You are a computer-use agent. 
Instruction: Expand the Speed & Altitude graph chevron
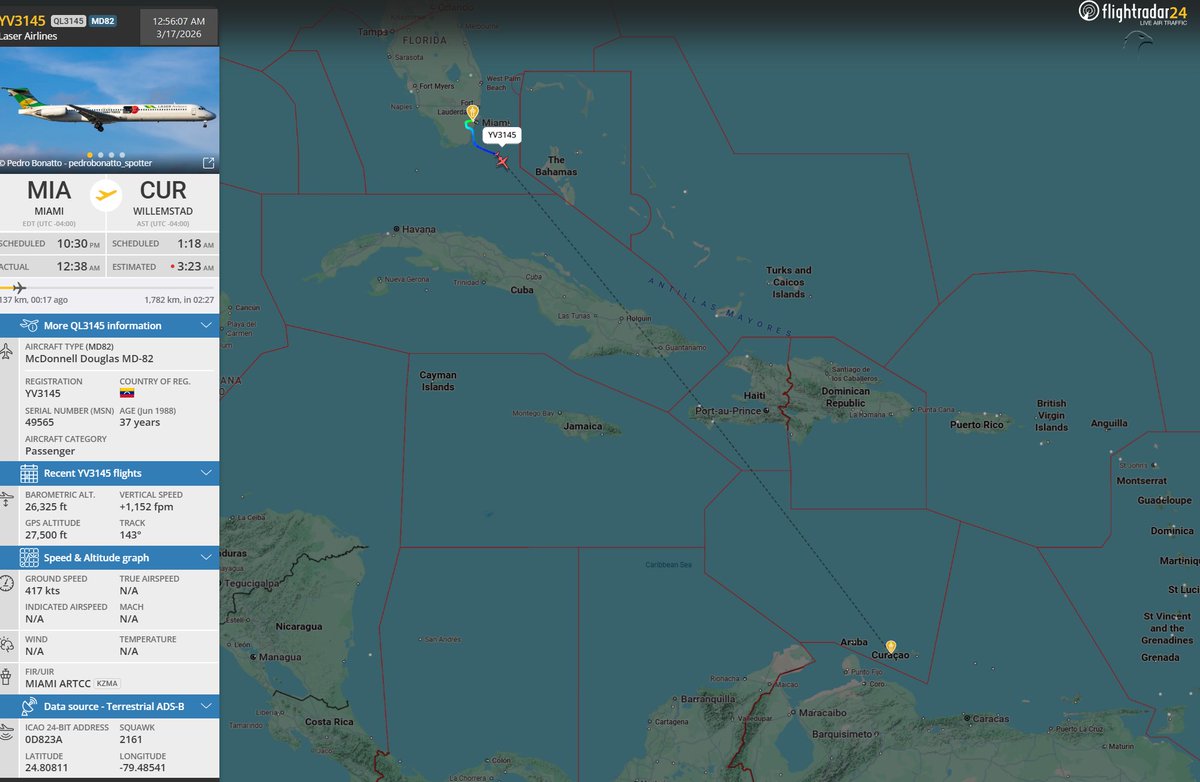[206, 557]
